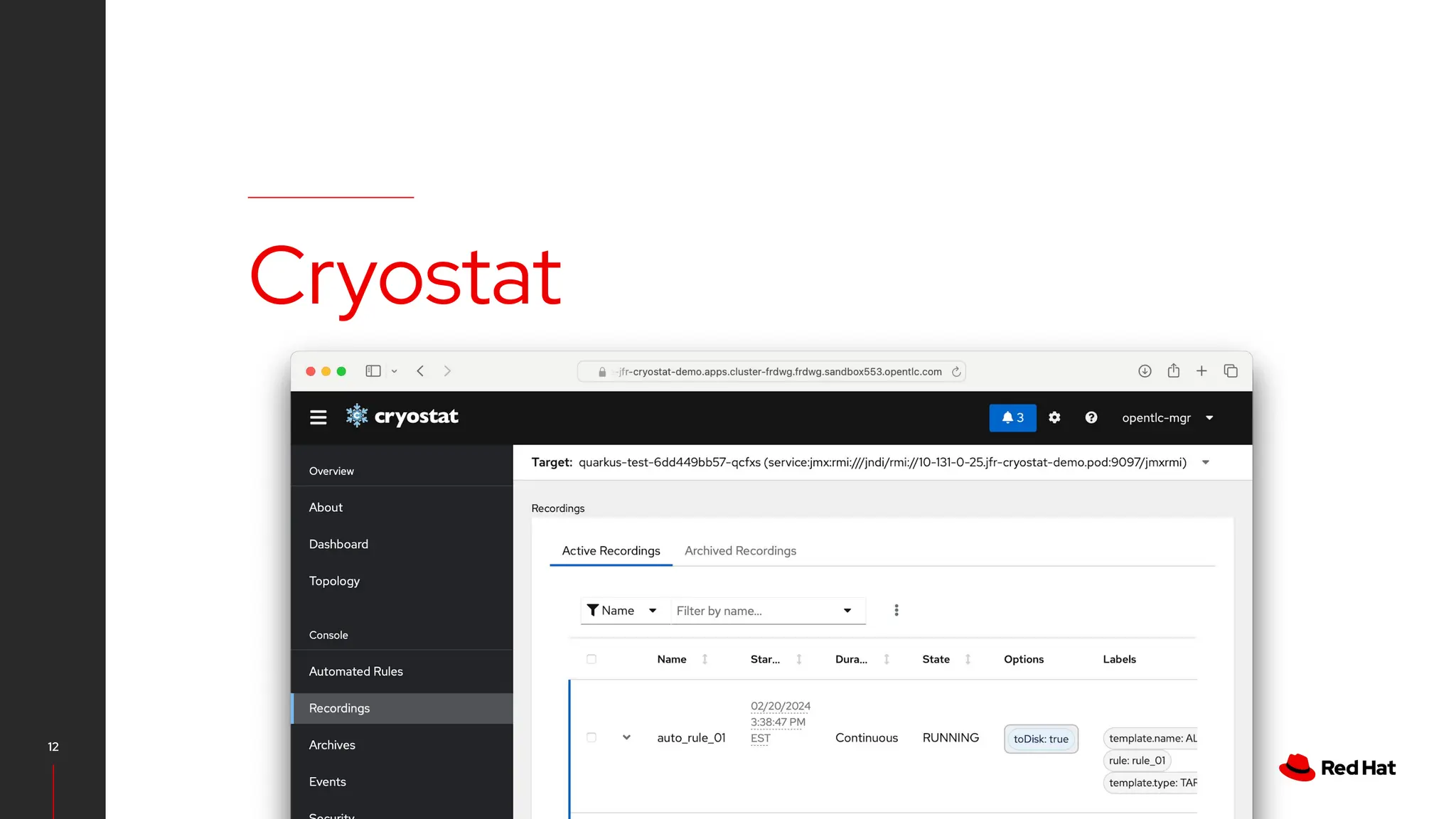Toggle the hamburger navigation menu
The image size is (1456, 819).
click(x=318, y=417)
